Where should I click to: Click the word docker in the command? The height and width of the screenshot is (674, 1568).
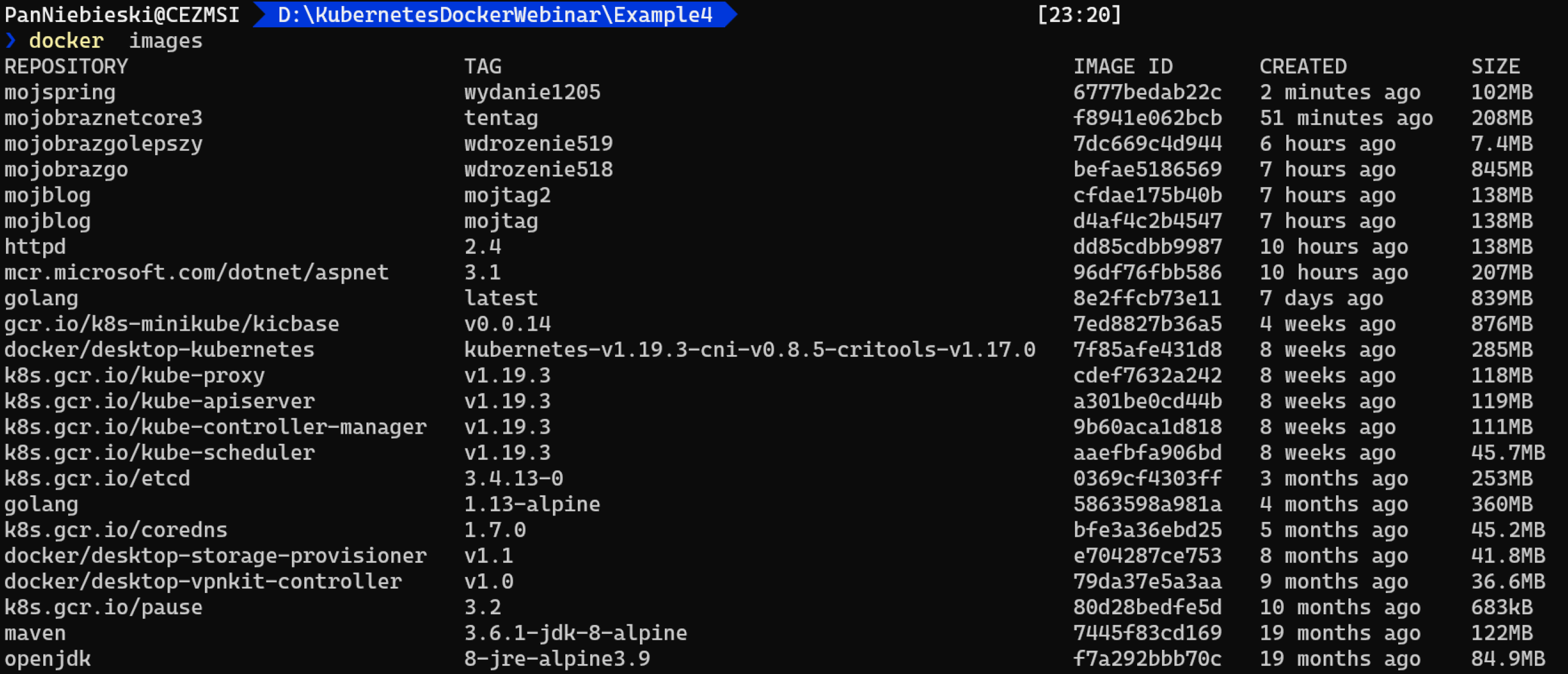click(66, 41)
